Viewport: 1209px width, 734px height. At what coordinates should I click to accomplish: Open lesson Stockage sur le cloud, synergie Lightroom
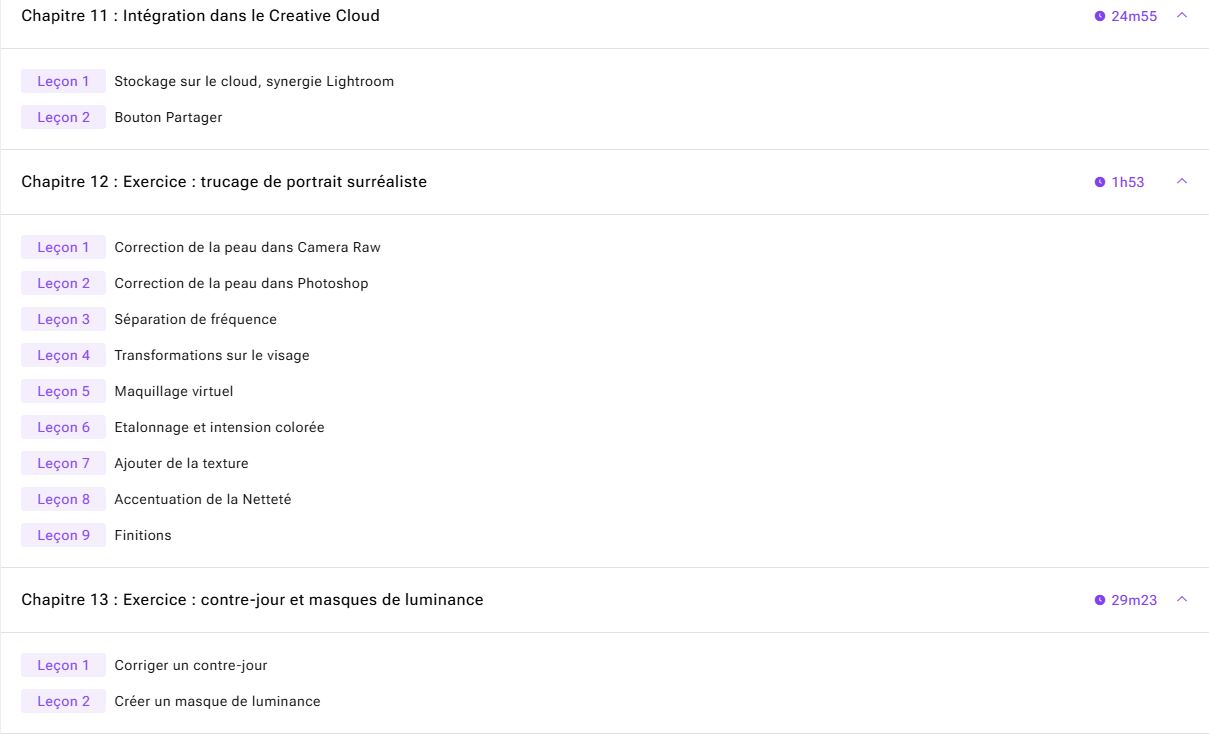tap(254, 81)
